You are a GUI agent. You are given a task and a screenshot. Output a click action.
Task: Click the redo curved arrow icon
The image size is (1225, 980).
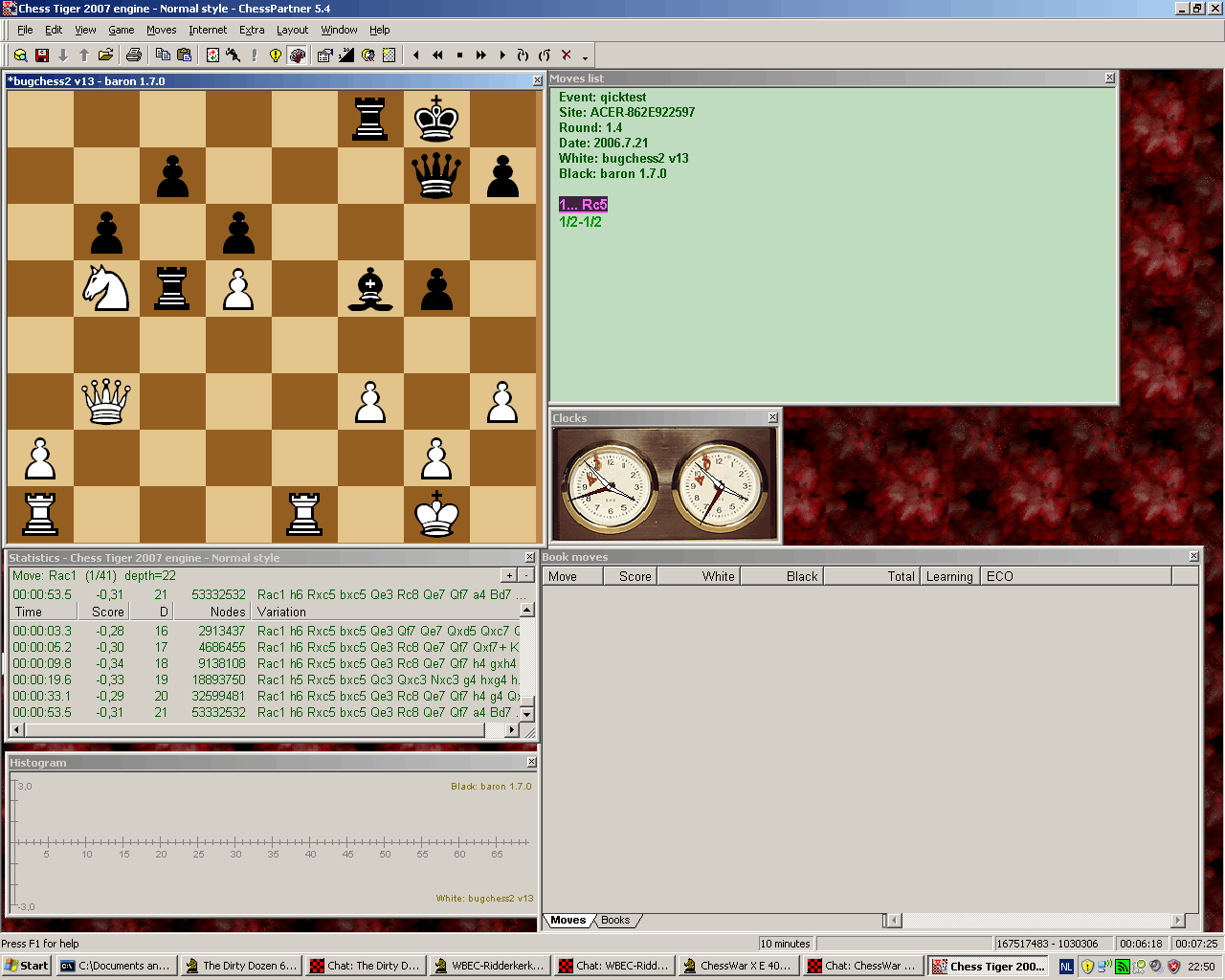tap(523, 56)
